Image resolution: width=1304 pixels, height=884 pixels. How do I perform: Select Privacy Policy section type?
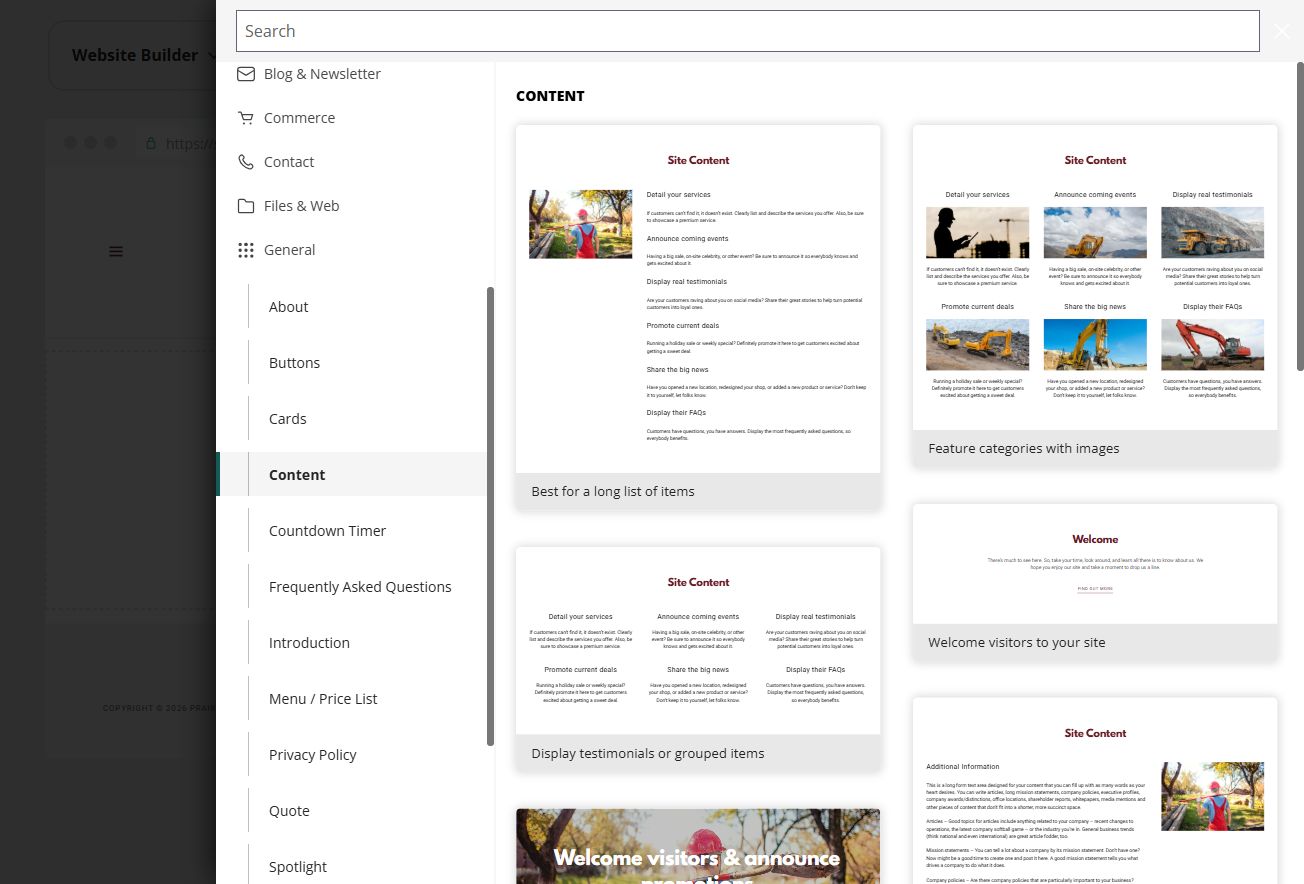coord(312,755)
